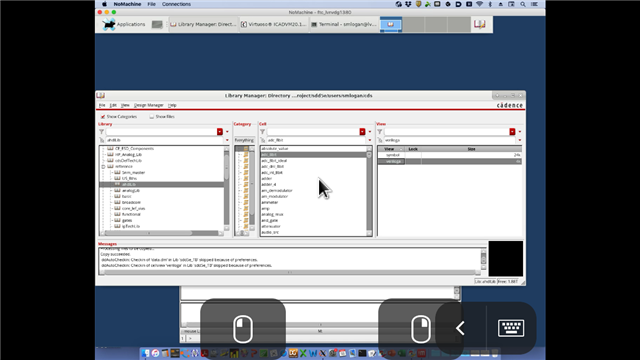The image size is (640, 360).
Task: Switch to Virtuoso ICADVM20.1 taskbar button
Action: pos(273,24)
